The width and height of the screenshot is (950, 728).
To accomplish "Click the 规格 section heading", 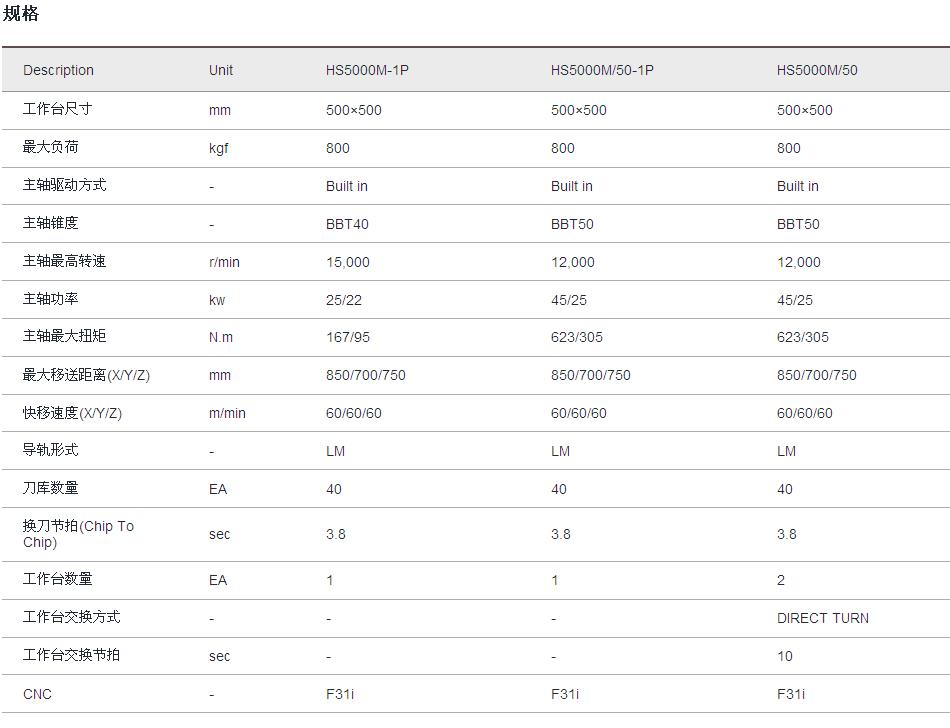I will tap(21, 14).
